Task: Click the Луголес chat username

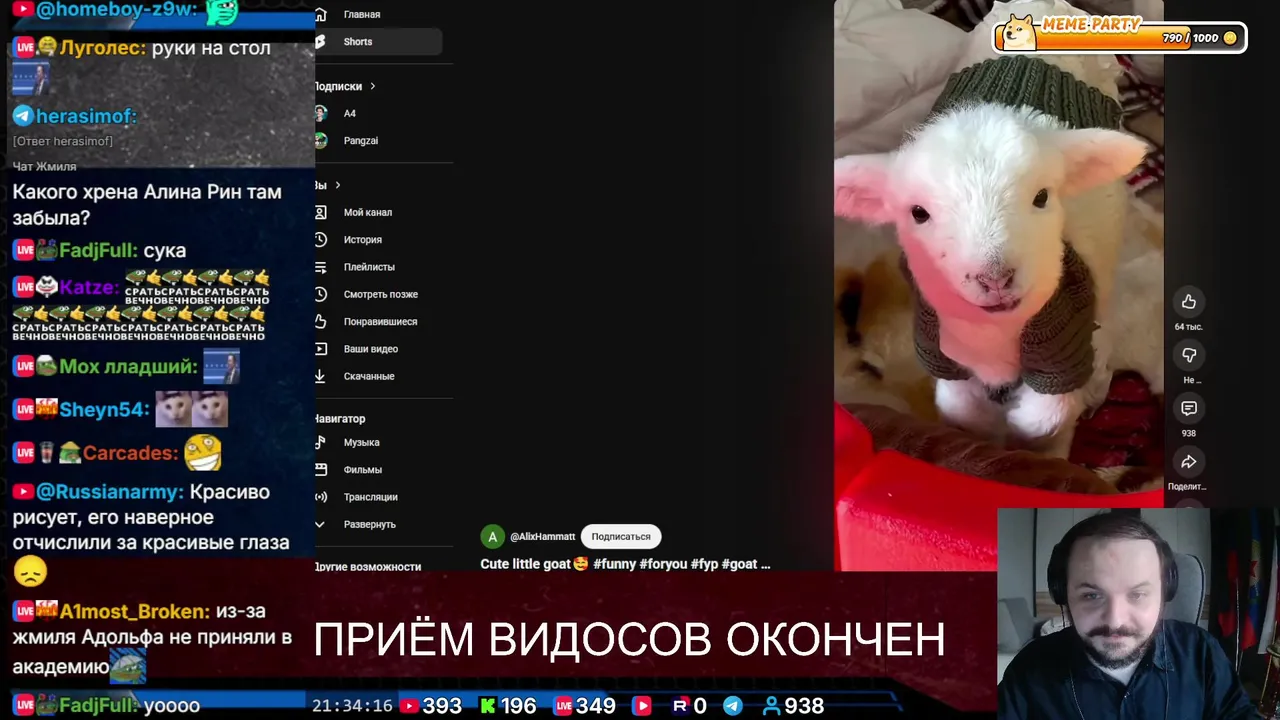Action: [x=102, y=48]
